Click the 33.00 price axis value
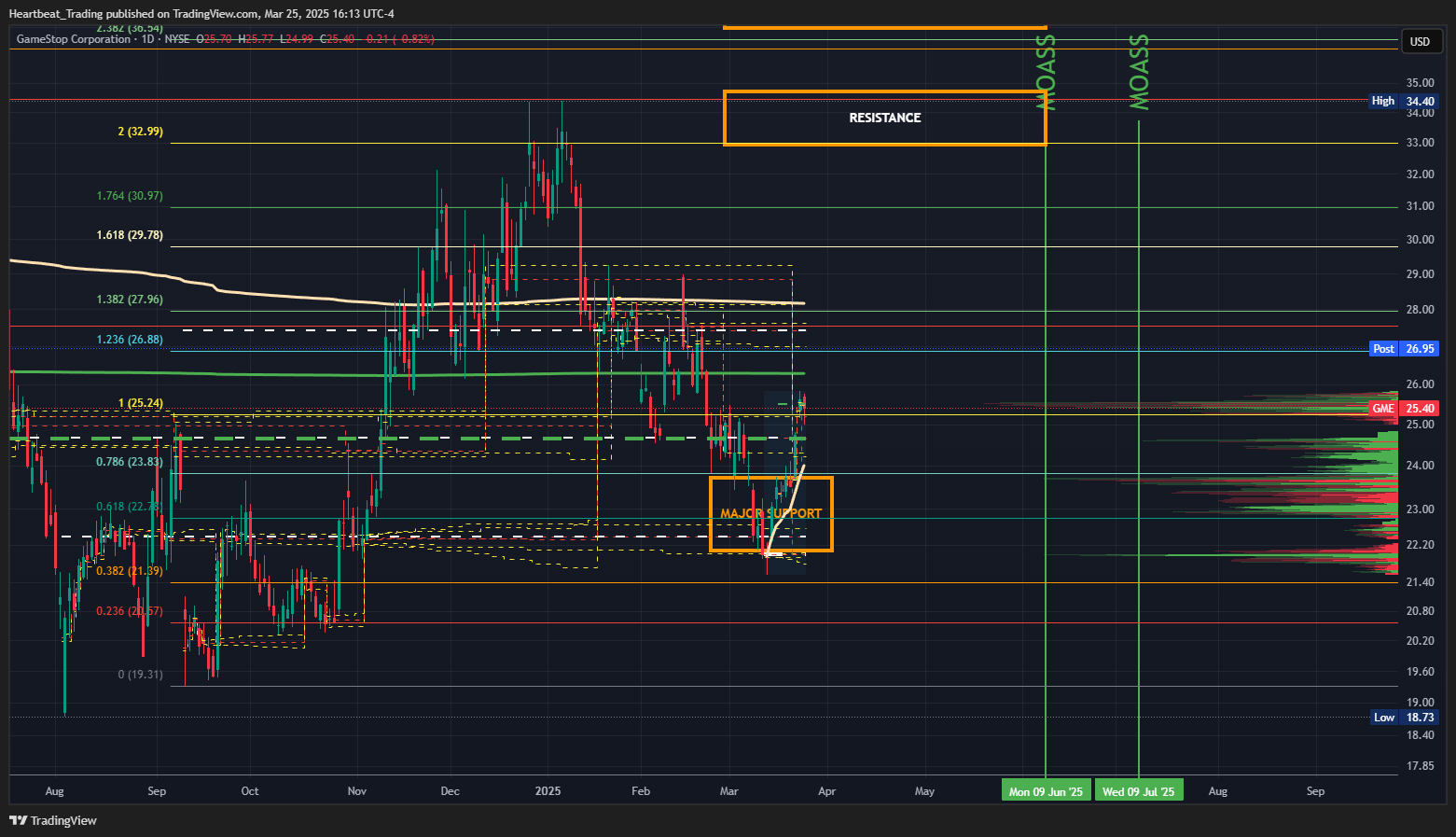 [x=1421, y=143]
